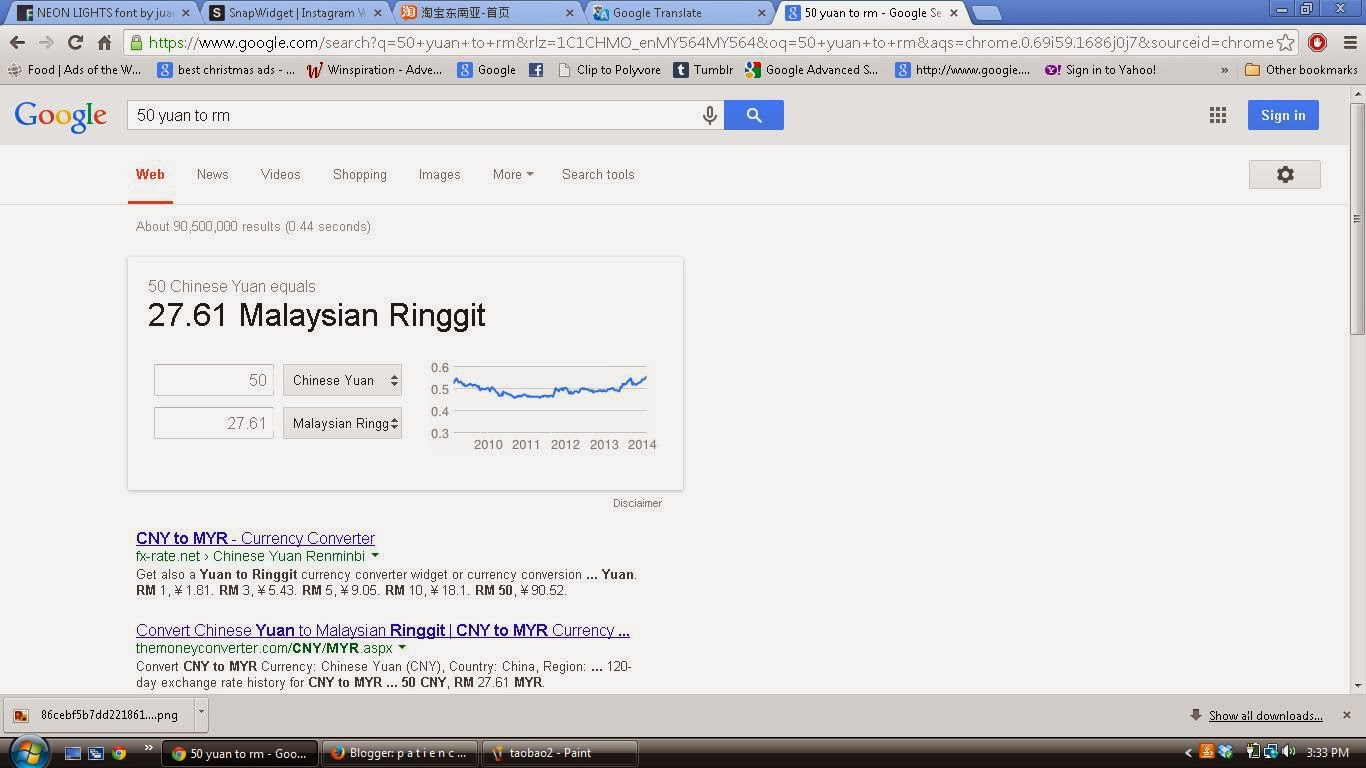This screenshot has height=768, width=1366.
Task: Show more bookmarks with the overflow chevron
Action: [1225, 70]
